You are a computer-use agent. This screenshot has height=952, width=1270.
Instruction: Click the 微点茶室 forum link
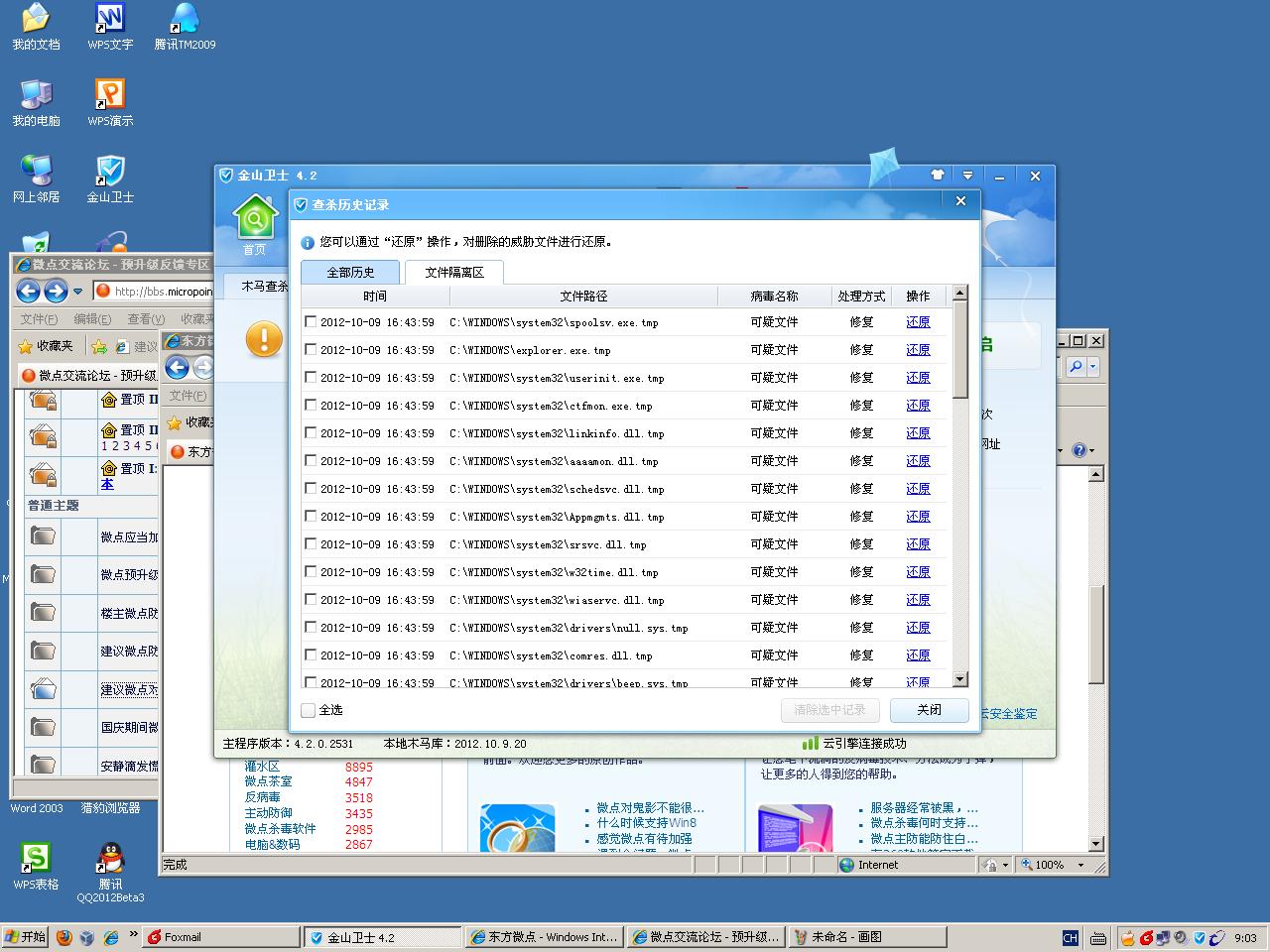268,781
